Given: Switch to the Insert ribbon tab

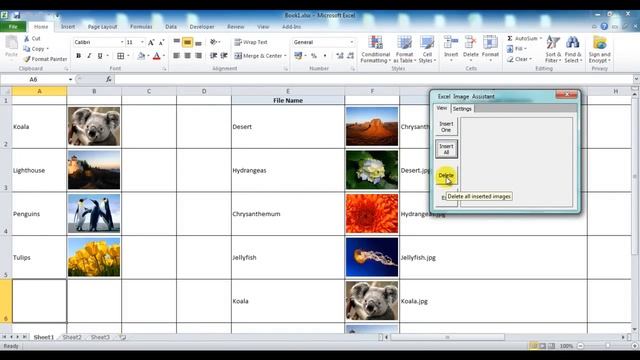Looking at the screenshot, I should 68,27.
